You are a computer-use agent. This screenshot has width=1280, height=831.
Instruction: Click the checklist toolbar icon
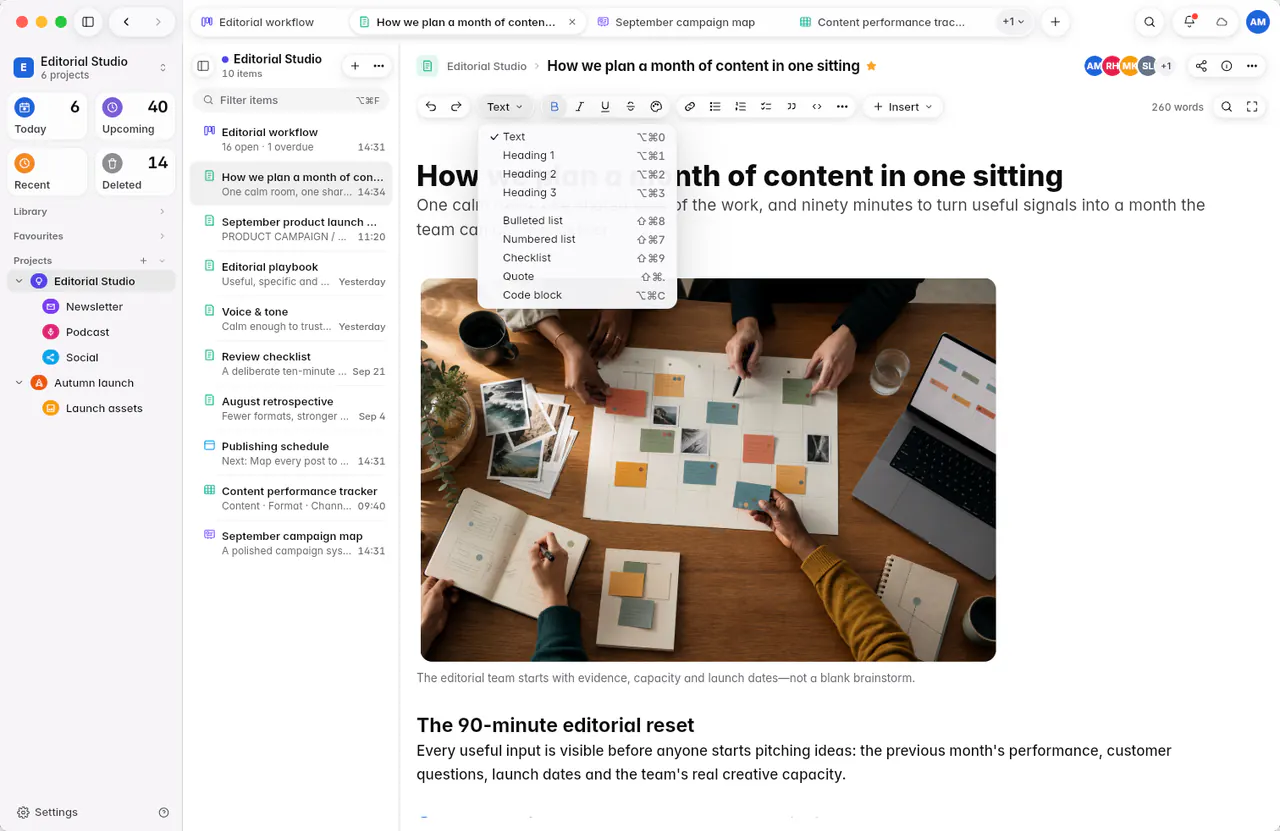766,107
